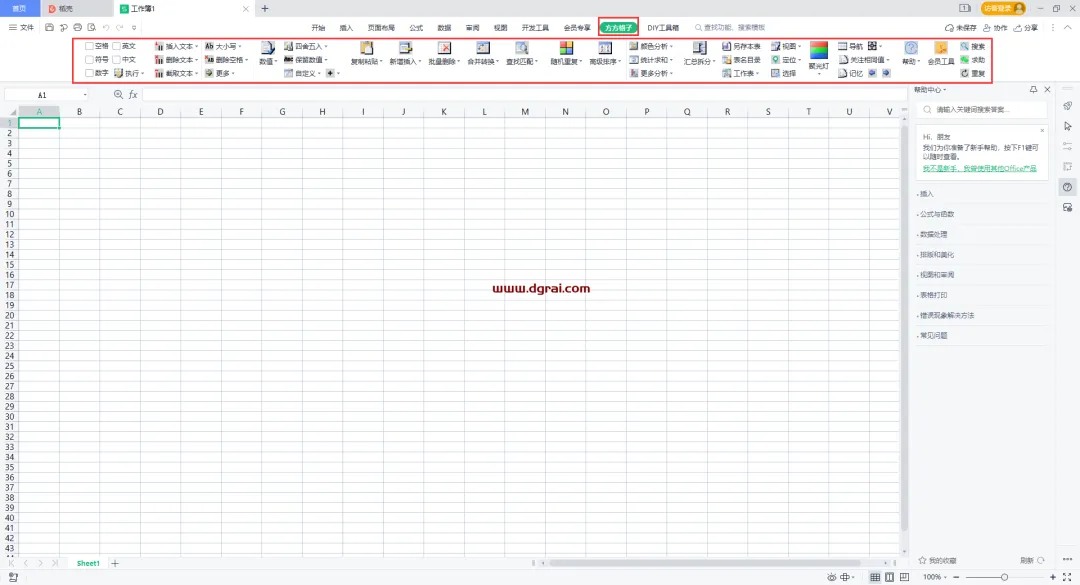Open the 页面布局 (Page Layout) ribbon tab
The height and width of the screenshot is (585, 1080).
[x=381, y=28]
